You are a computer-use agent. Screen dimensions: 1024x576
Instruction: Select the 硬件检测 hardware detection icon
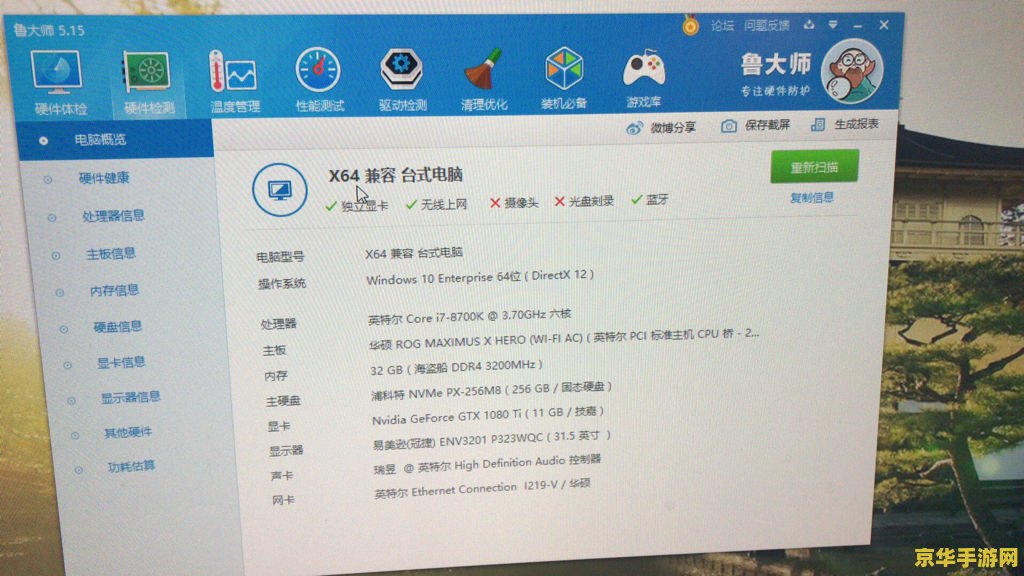click(x=148, y=82)
